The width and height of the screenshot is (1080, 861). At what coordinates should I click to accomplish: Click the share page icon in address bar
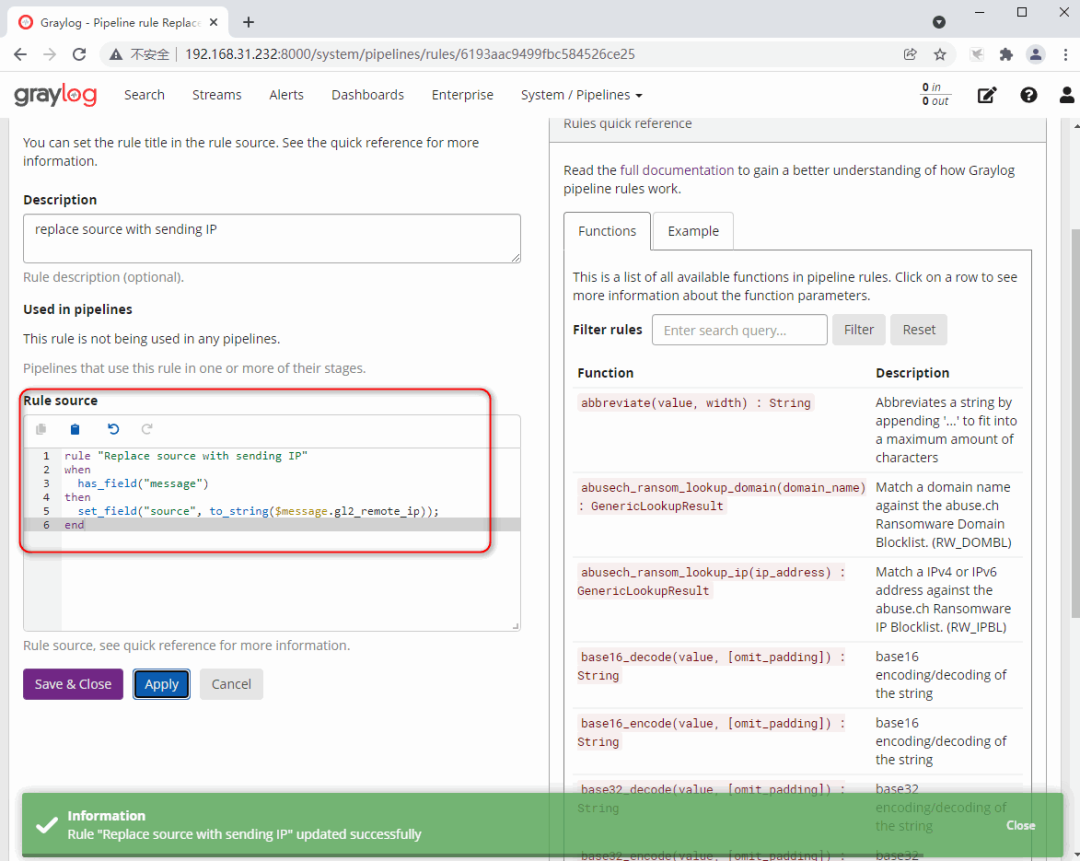(910, 54)
